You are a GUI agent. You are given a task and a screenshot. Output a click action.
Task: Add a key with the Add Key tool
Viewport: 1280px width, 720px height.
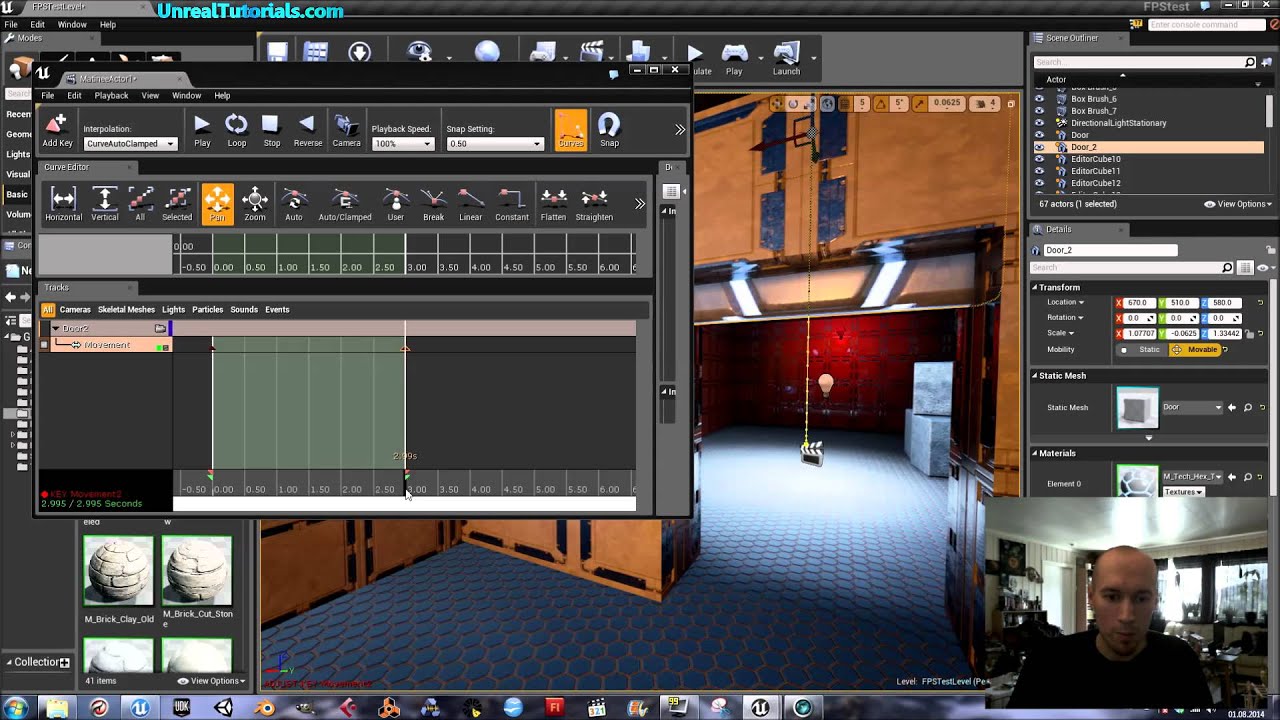click(57, 130)
